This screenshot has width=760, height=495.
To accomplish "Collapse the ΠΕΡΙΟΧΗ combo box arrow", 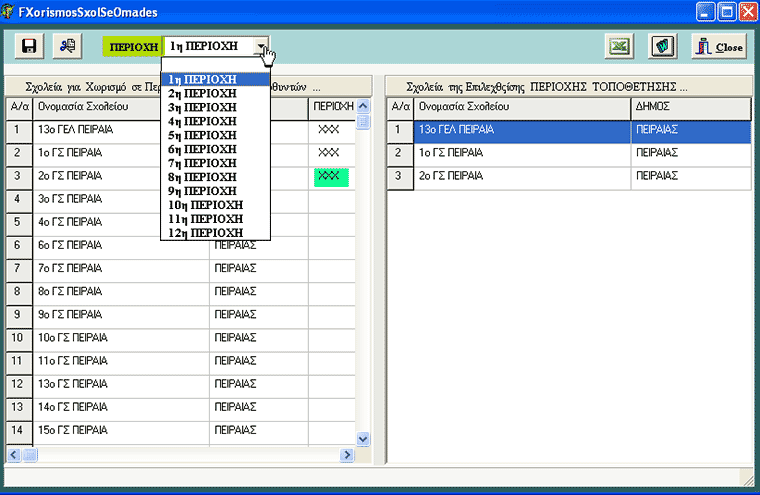I will tap(262, 47).
